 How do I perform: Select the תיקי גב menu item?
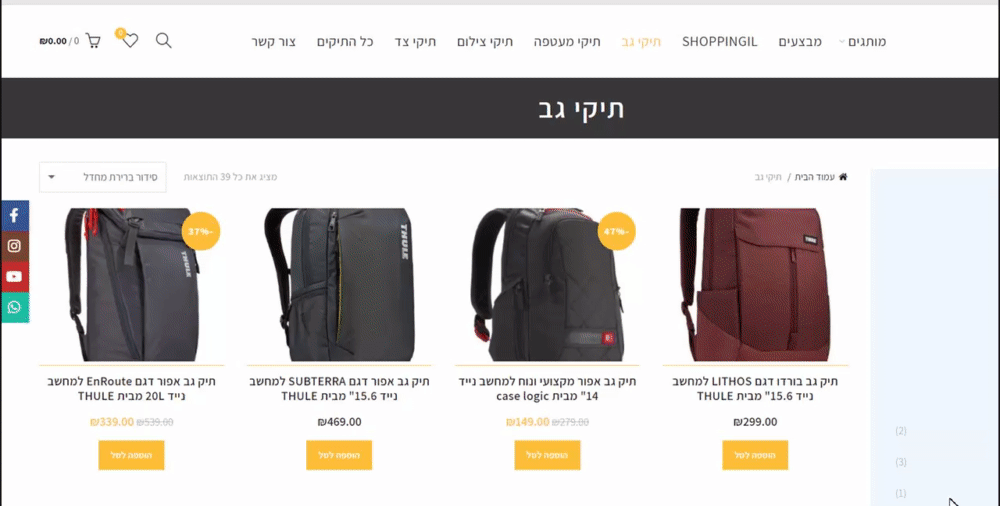(x=641, y=41)
